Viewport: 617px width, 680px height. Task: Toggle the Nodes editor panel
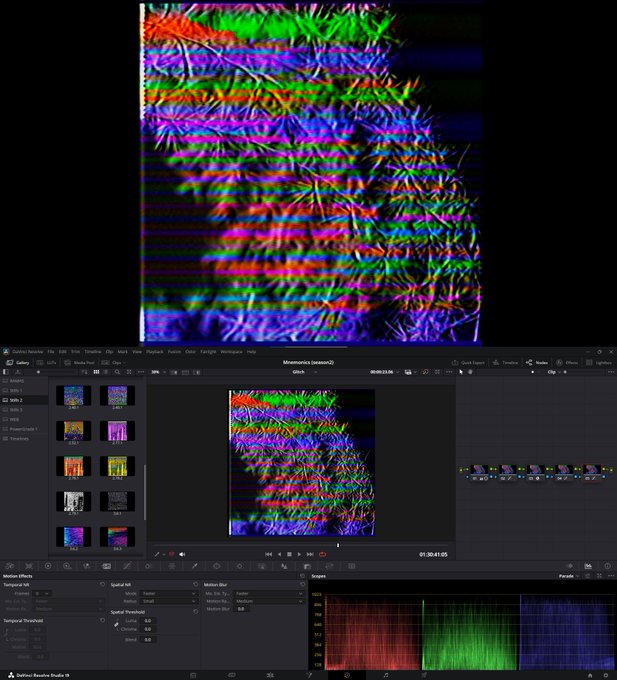click(x=537, y=363)
